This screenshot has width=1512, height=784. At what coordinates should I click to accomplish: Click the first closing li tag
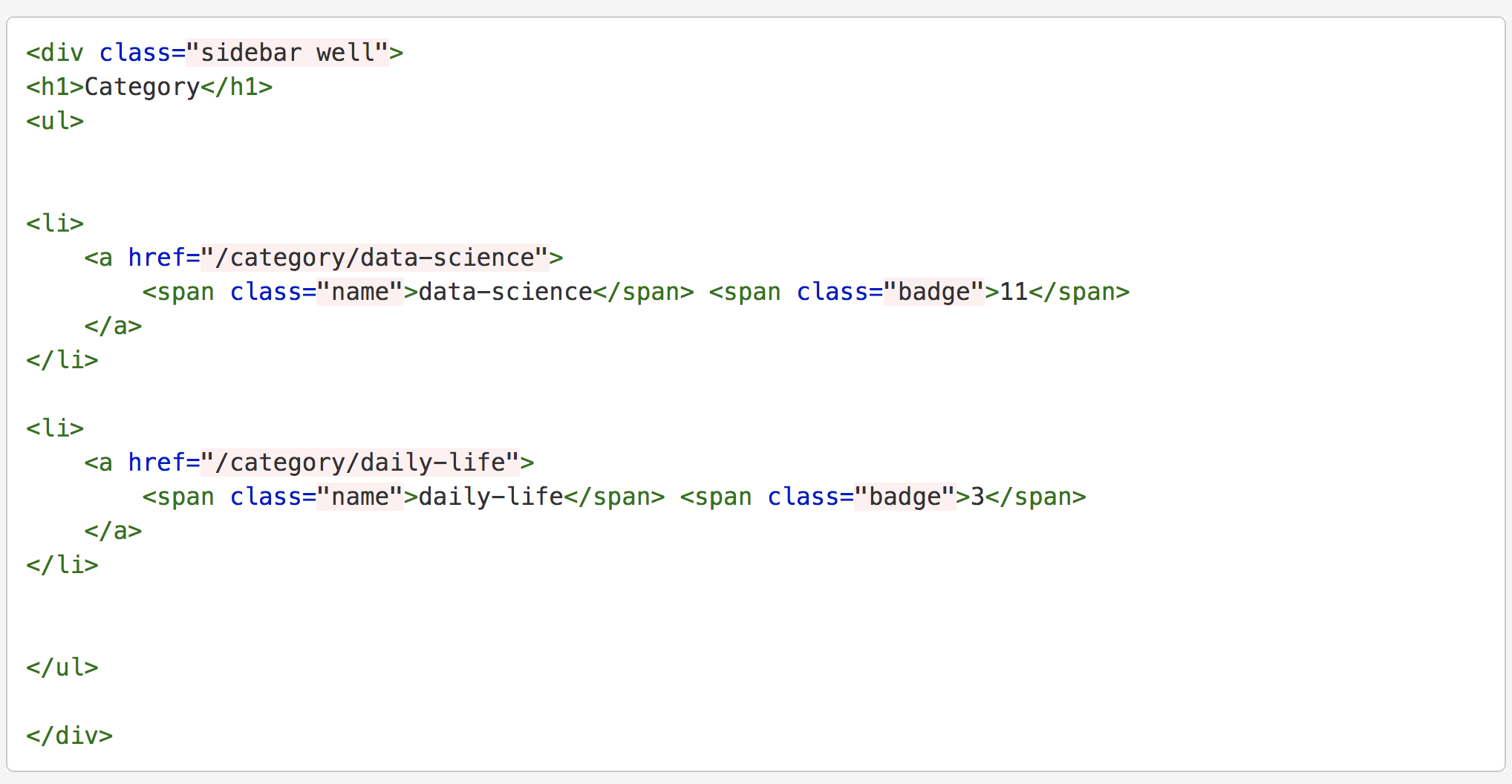click(62, 360)
